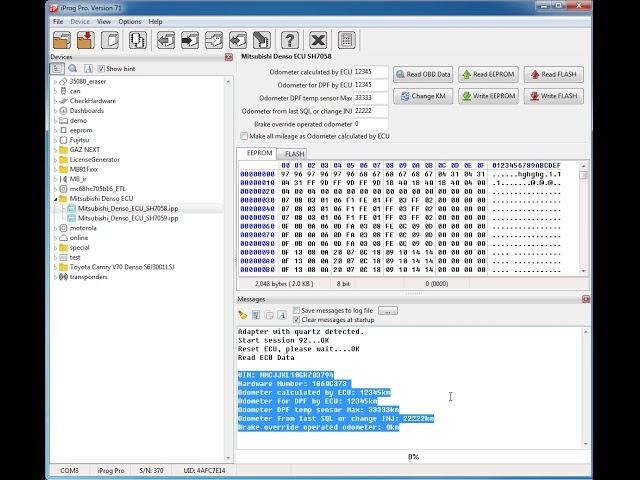
Task: Uncheck 'Clear messages at startup' checkbox
Action: click(x=296, y=320)
